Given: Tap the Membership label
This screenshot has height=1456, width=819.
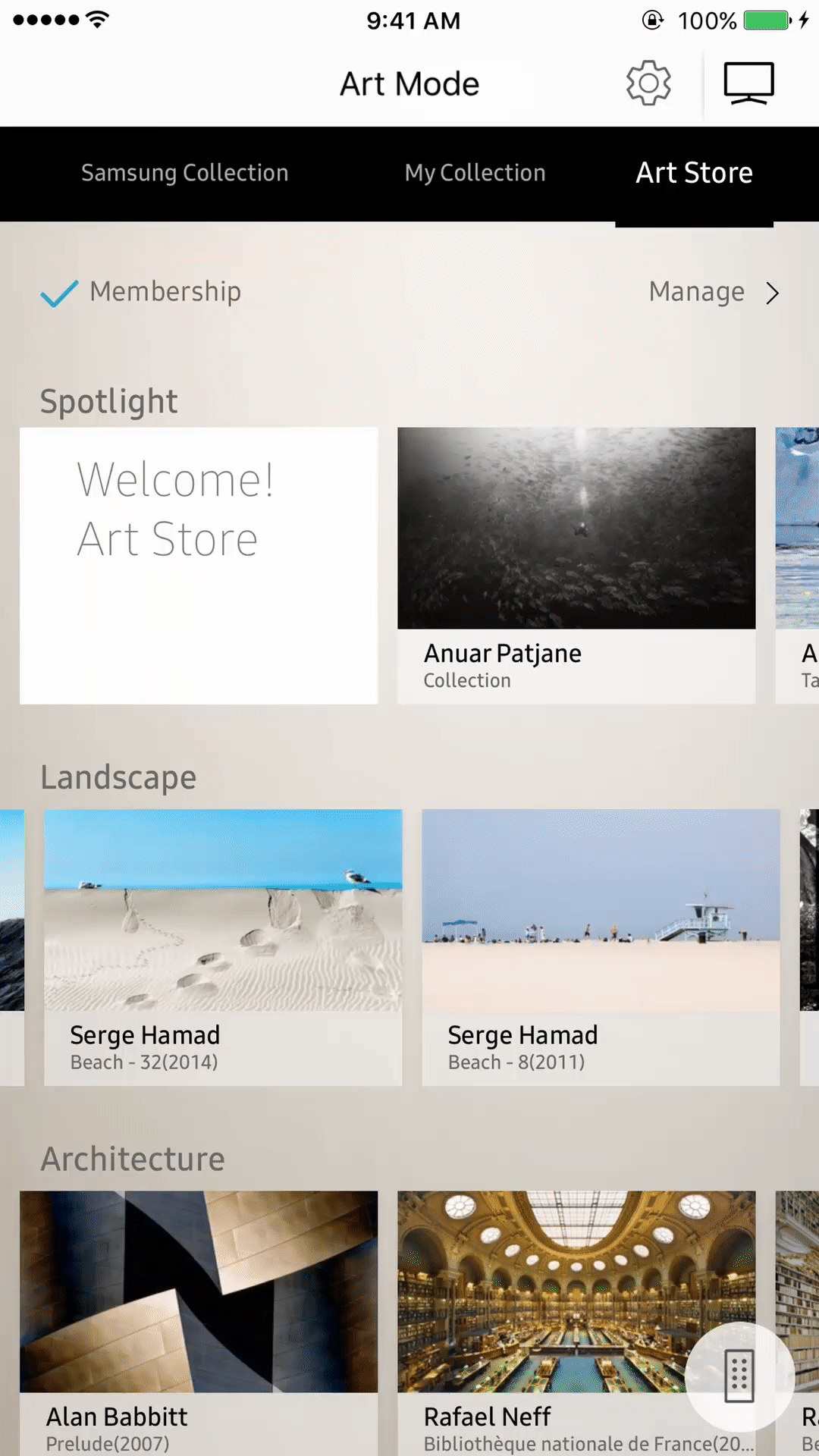Looking at the screenshot, I should tap(165, 292).
